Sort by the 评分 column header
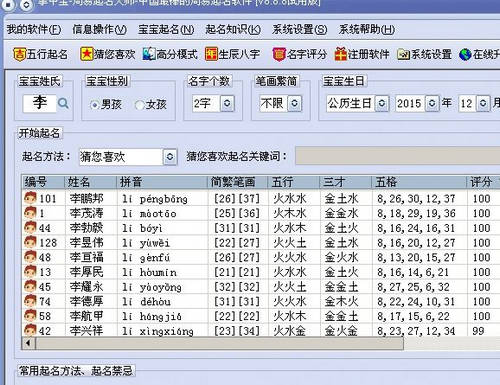500x385 pixels. 483,182
